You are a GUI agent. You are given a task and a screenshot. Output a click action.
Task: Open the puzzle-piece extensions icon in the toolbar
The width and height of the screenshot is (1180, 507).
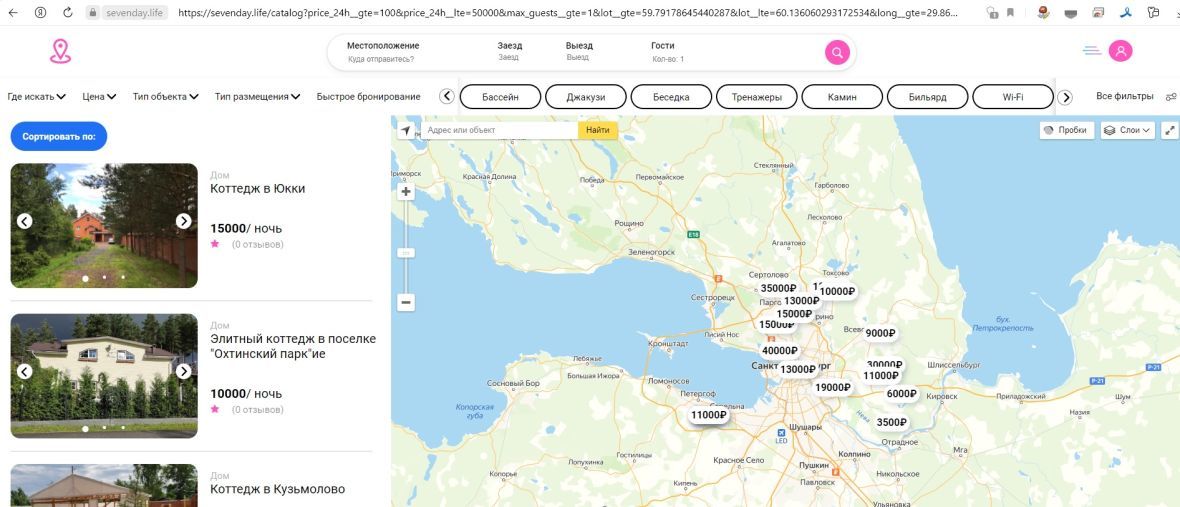1153,13
